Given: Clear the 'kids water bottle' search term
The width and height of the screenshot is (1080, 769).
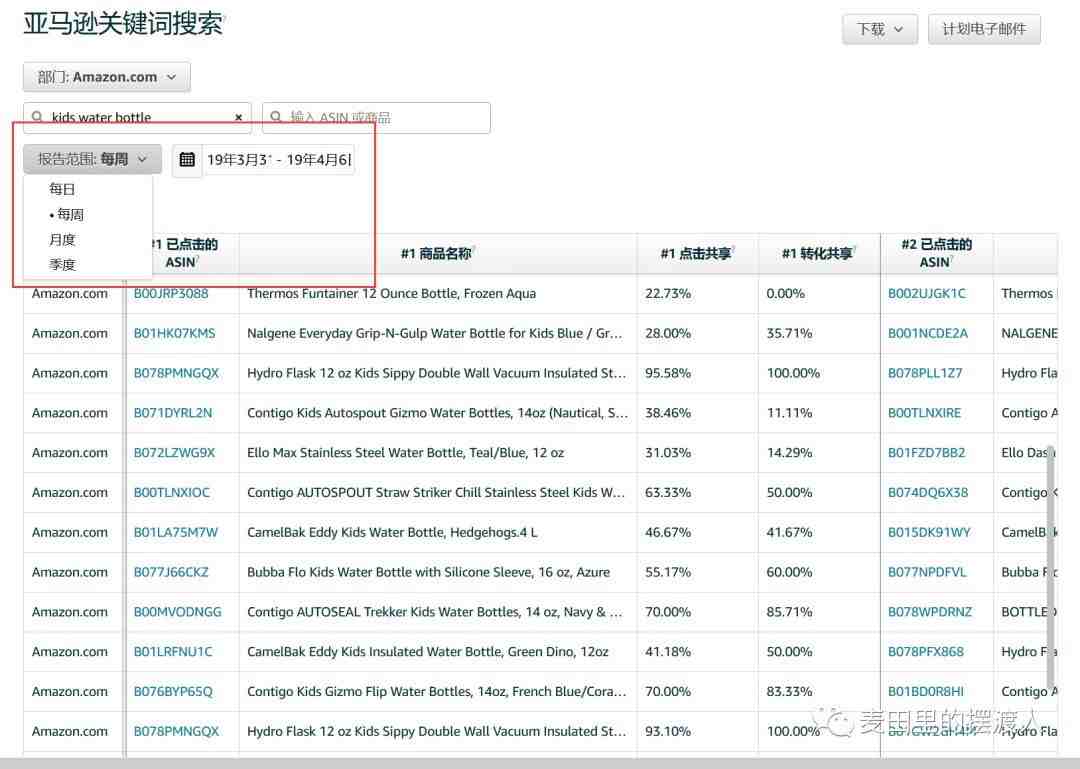Looking at the screenshot, I should (x=238, y=118).
